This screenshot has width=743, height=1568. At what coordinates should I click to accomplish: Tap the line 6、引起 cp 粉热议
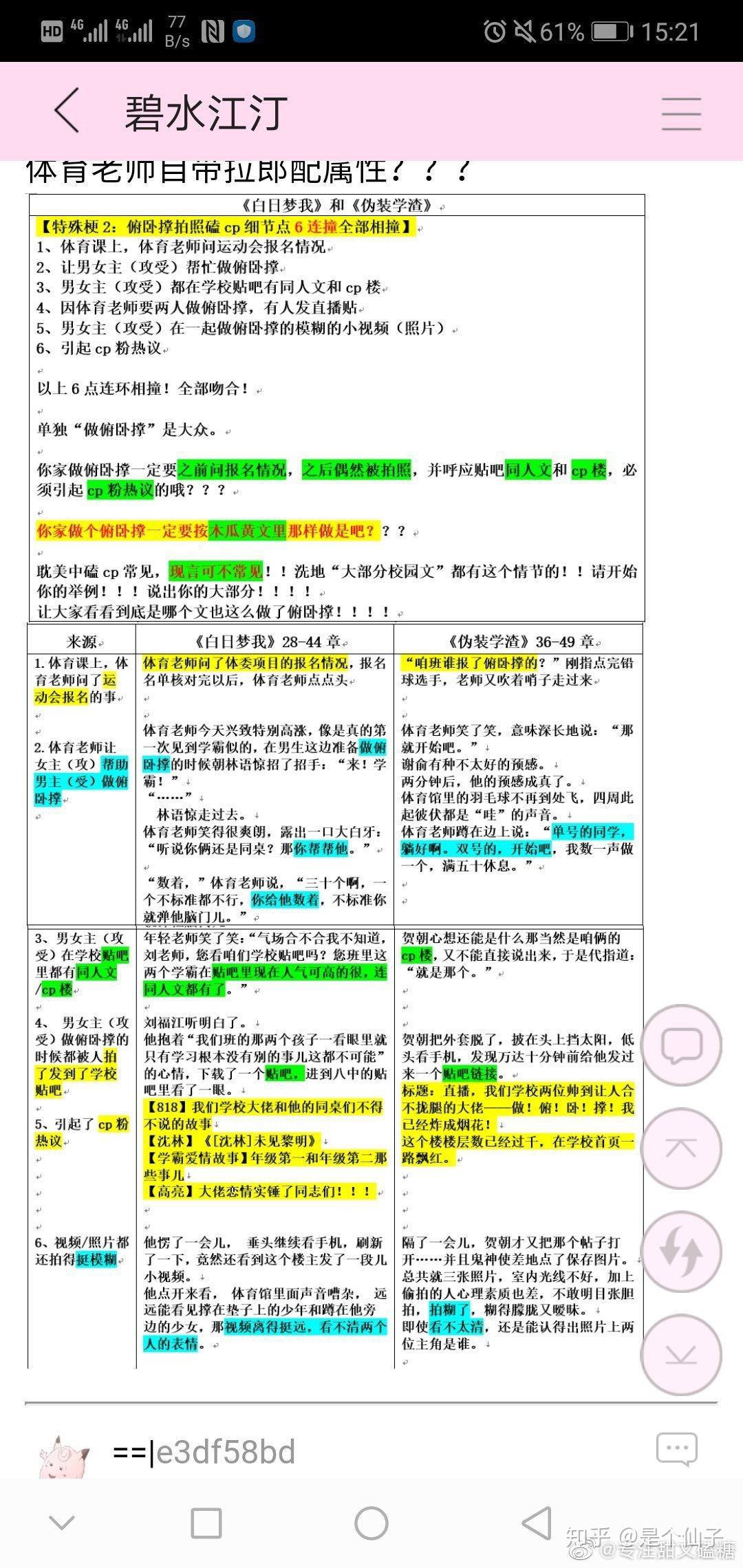(x=100, y=348)
